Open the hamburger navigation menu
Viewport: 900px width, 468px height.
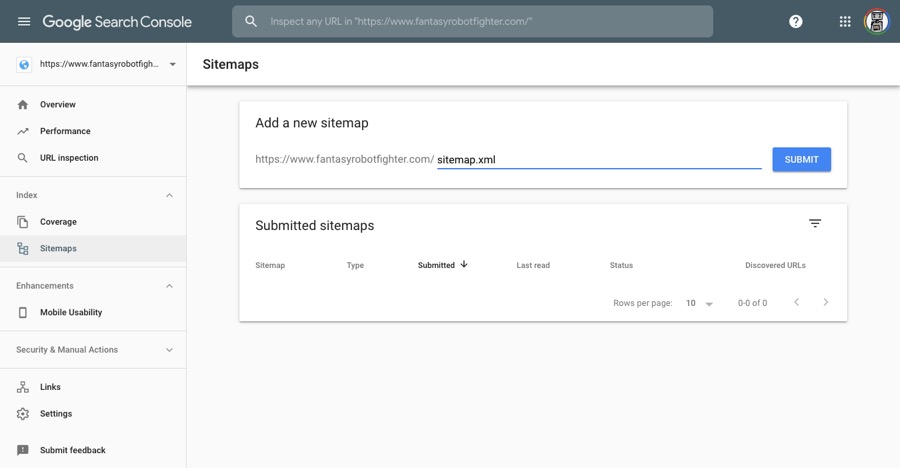24,21
